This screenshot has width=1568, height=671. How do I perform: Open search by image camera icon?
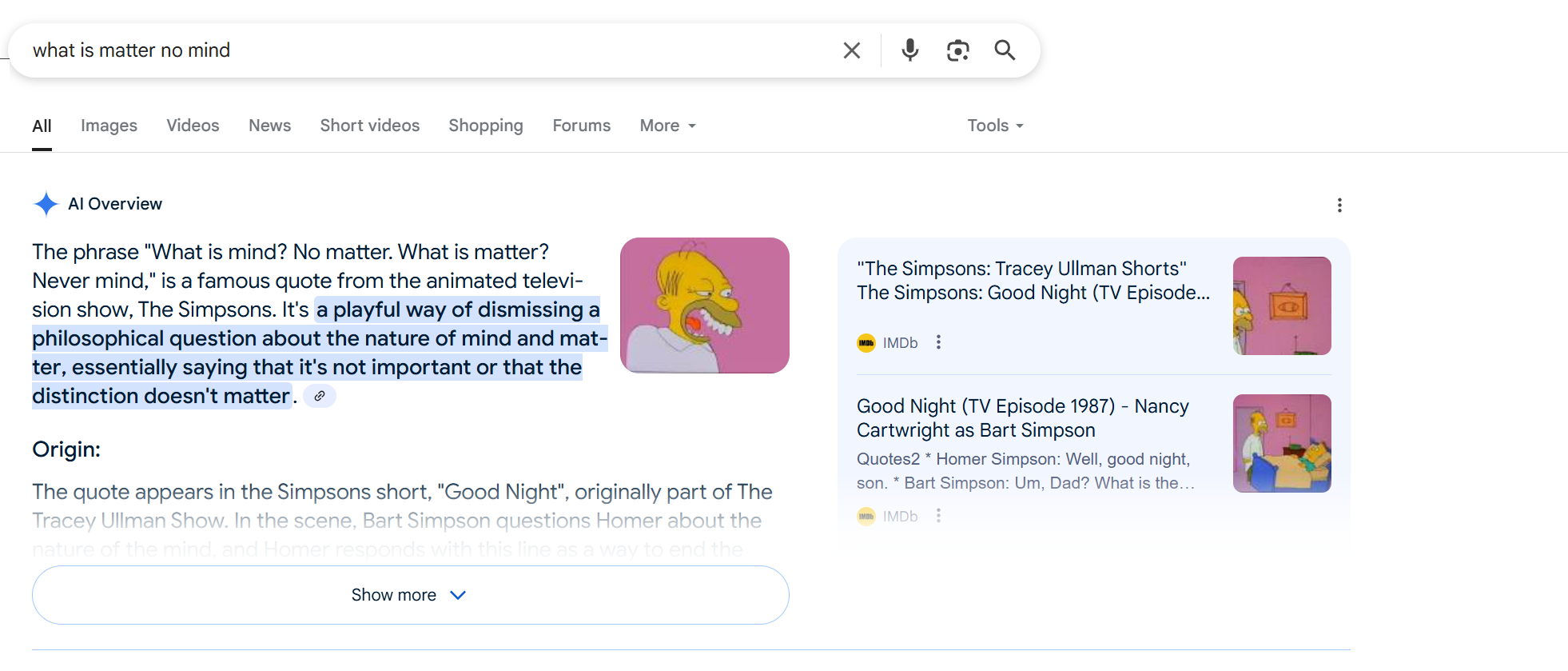tap(957, 50)
